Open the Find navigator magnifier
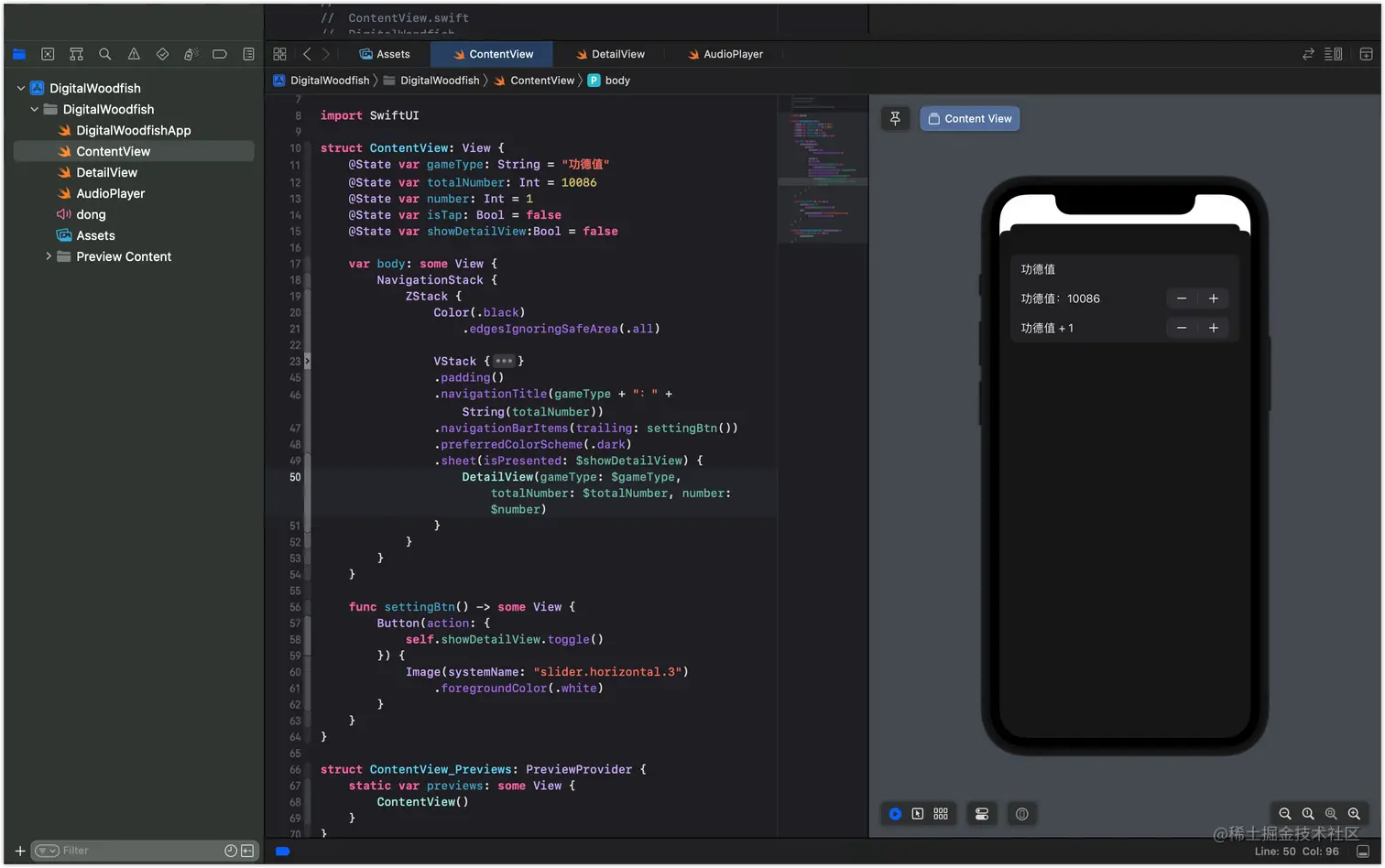Image resolution: width=1385 pixels, height=868 pixels. coord(105,54)
